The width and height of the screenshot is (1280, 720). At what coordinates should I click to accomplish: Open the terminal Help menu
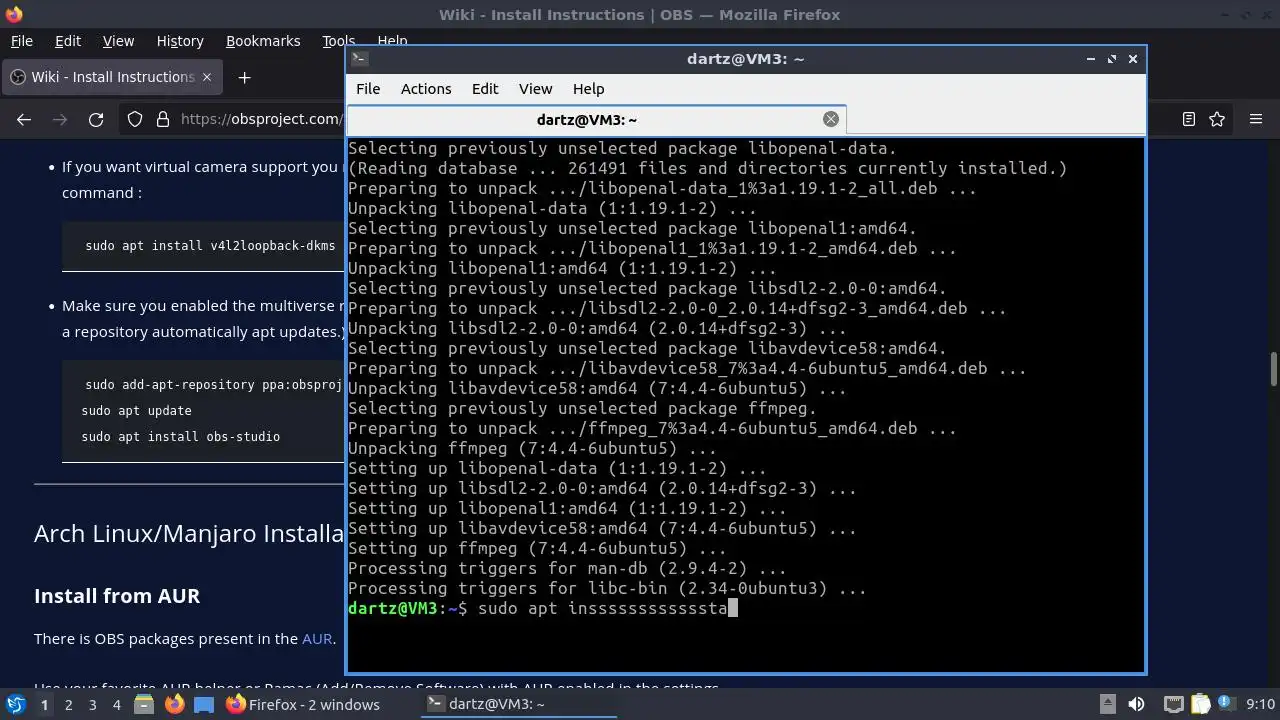(588, 89)
